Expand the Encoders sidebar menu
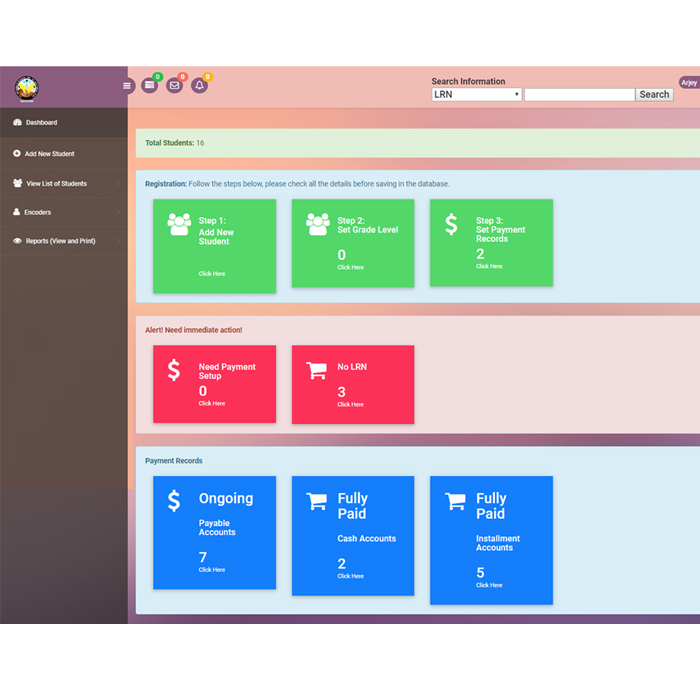 tap(64, 212)
